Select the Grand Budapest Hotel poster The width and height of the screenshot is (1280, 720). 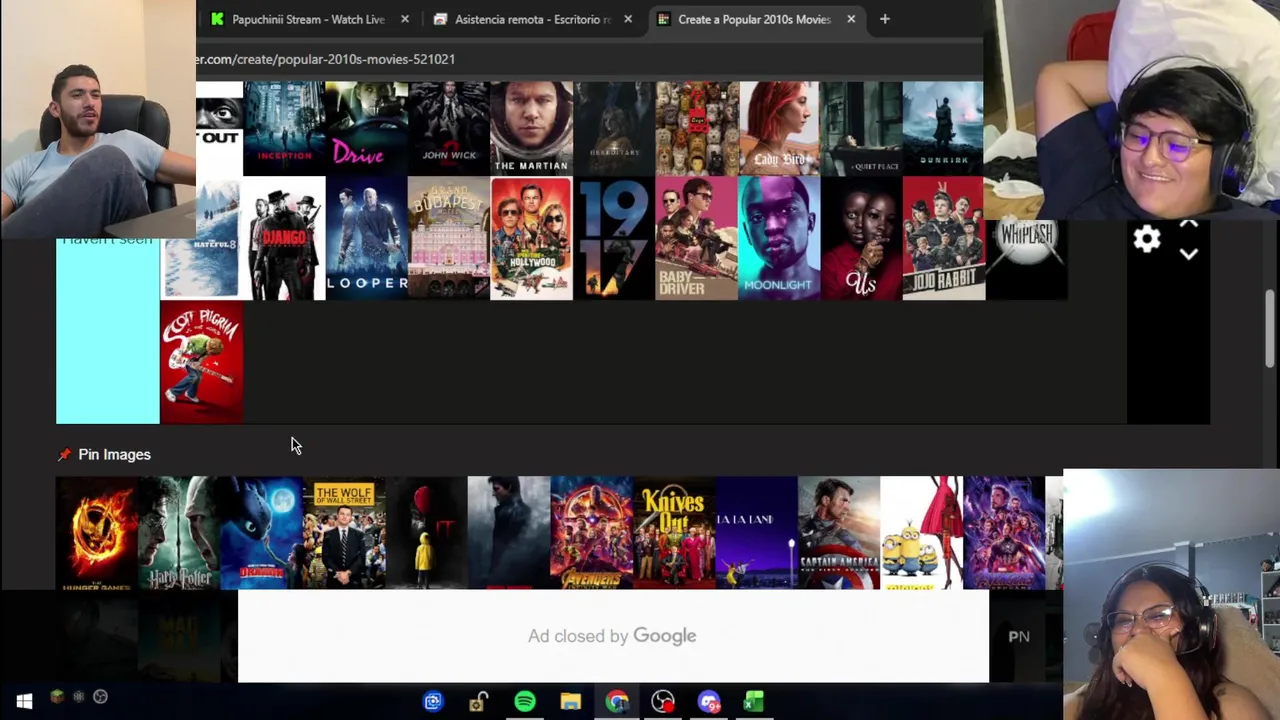click(449, 239)
